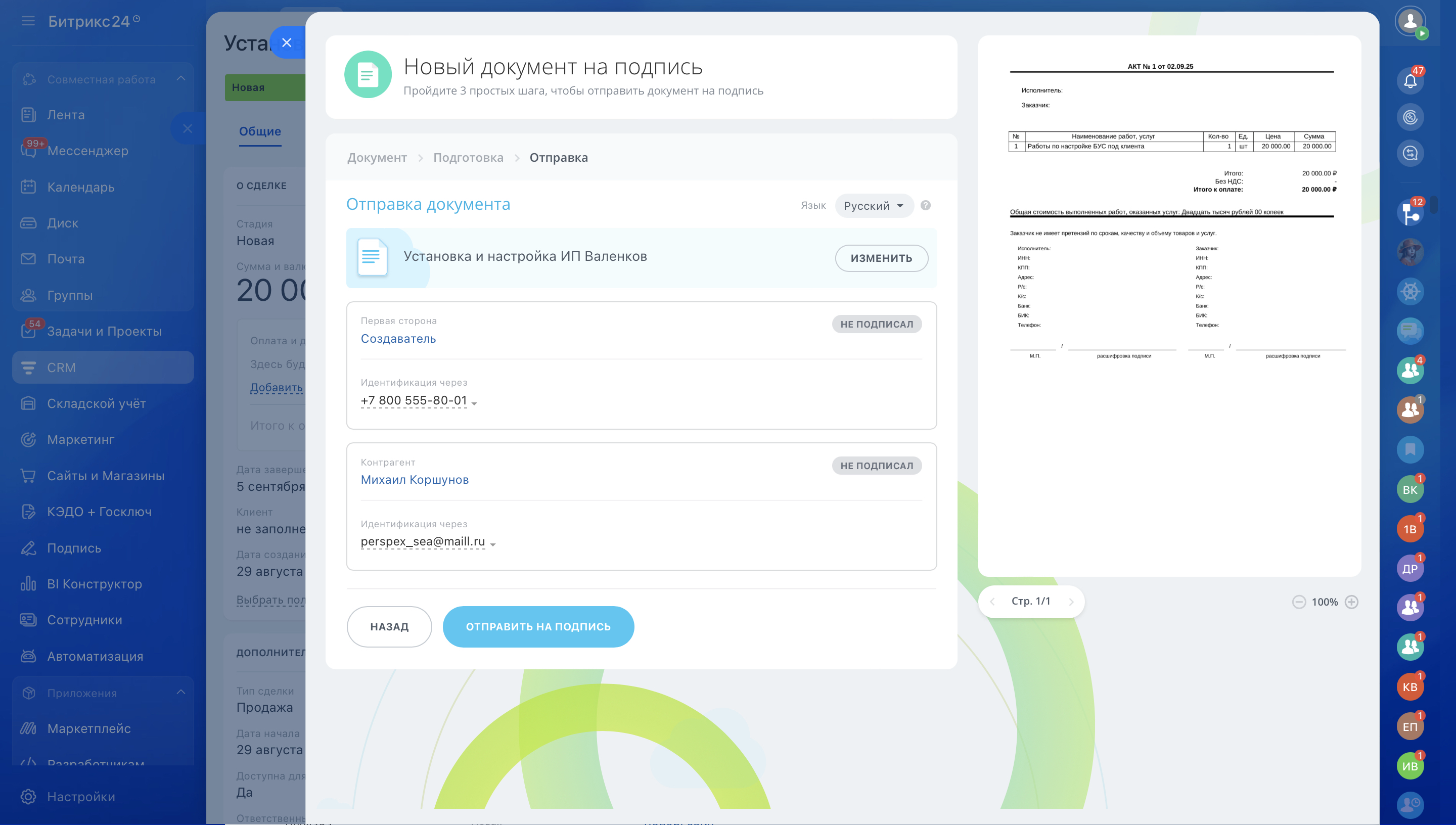This screenshot has height=825, width=1456.
Task: Open the user profile avatar
Action: click(x=1410, y=22)
